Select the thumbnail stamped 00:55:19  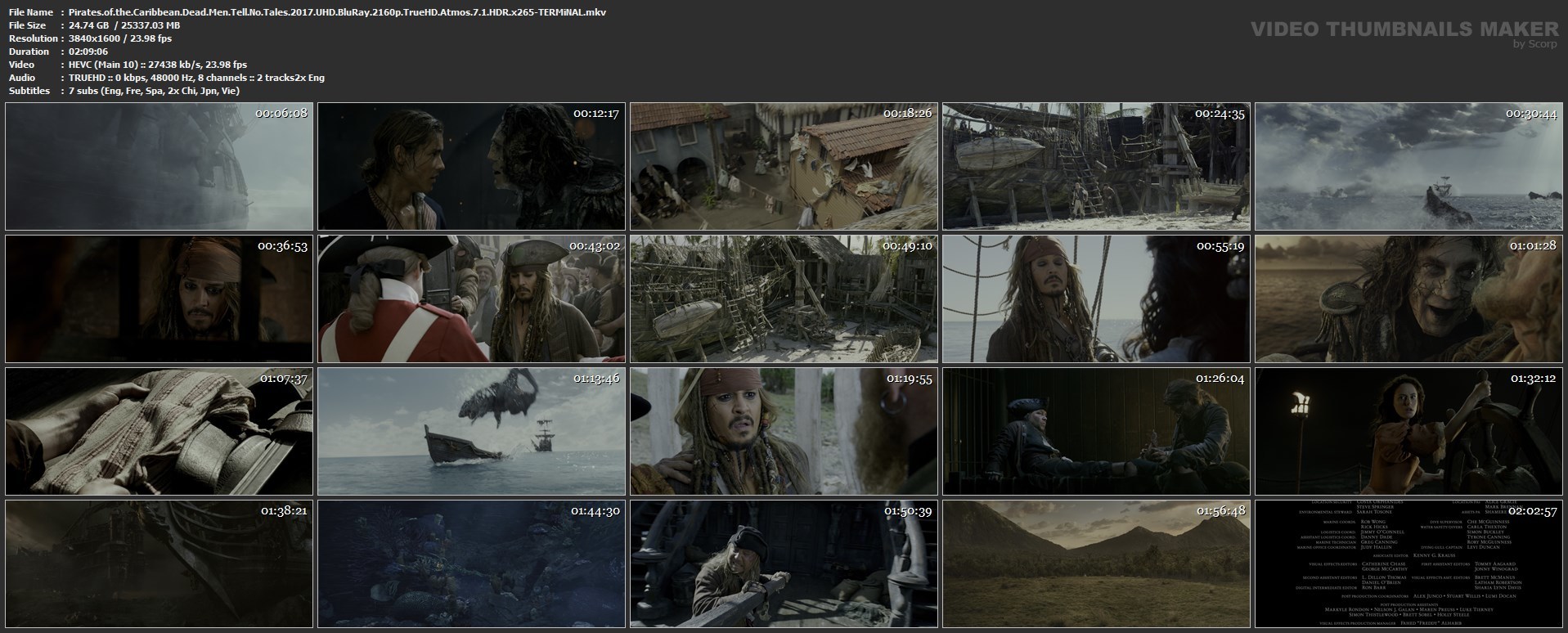coord(1096,299)
